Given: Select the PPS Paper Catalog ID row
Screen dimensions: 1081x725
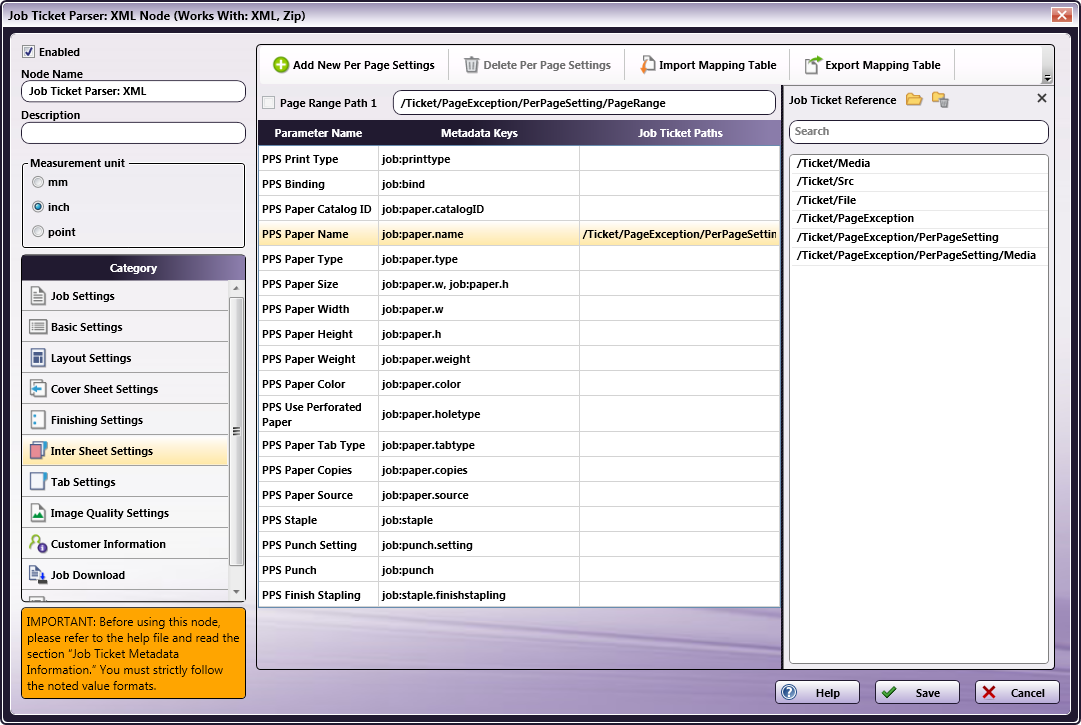Looking at the screenshot, I should tap(519, 209).
